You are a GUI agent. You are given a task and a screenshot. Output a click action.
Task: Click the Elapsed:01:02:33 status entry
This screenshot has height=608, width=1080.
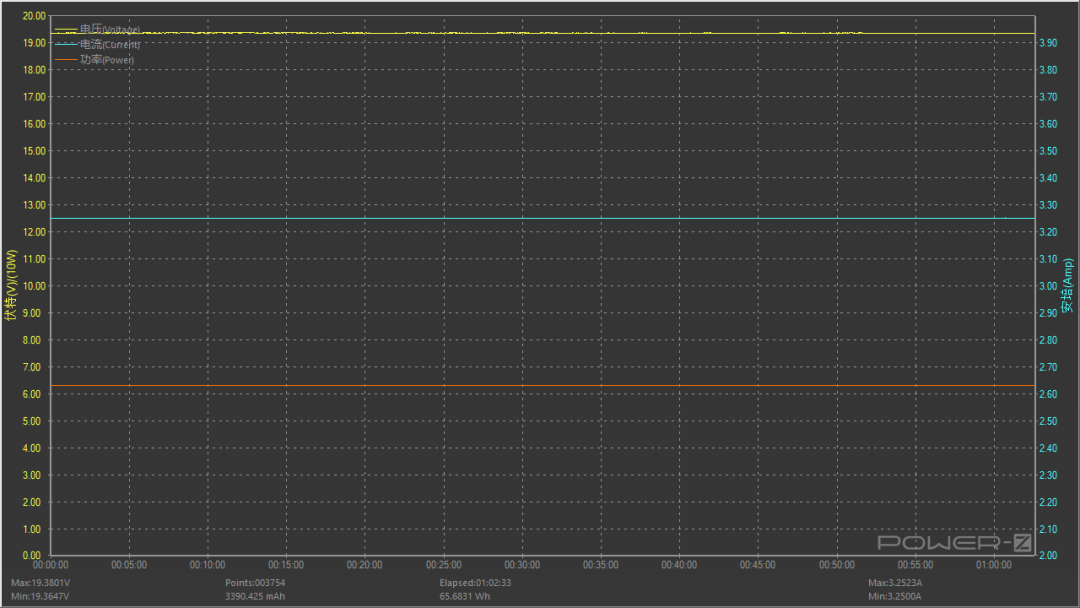(x=475, y=583)
